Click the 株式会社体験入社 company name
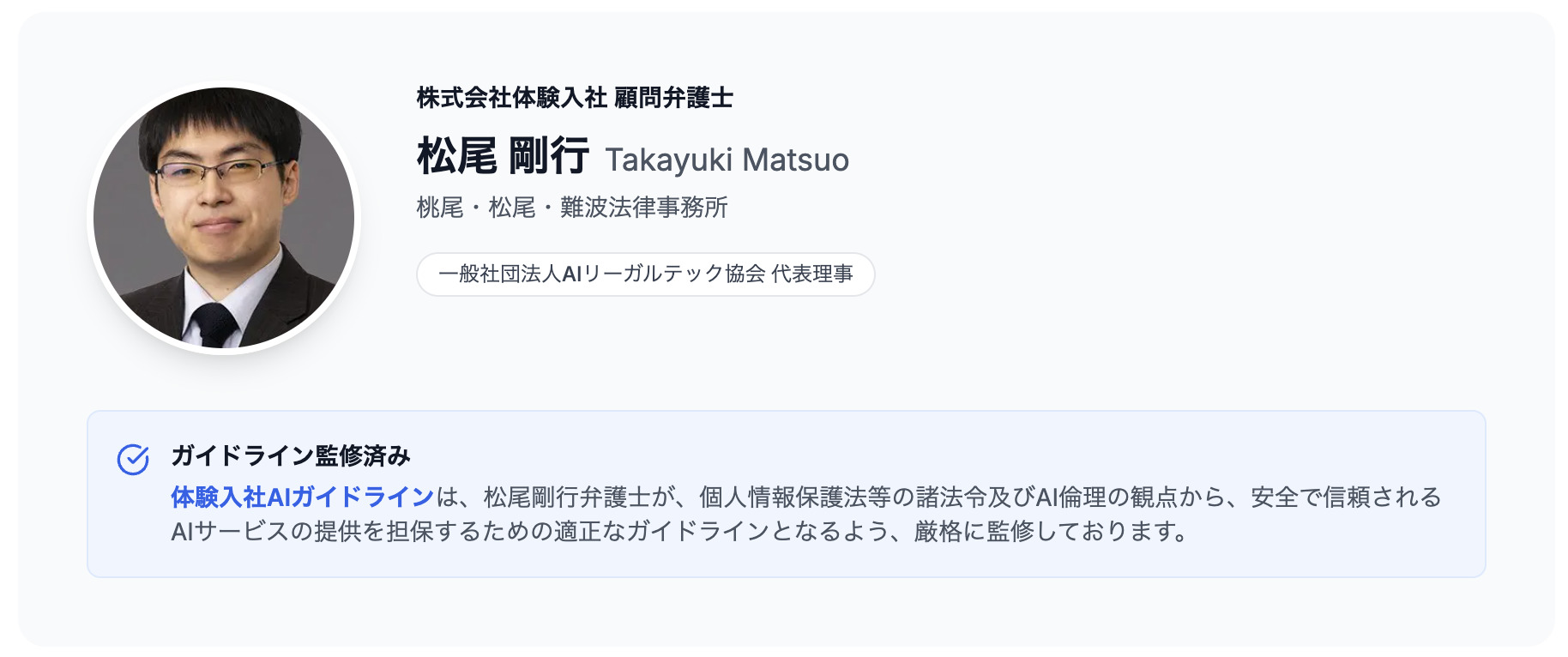Viewport: 1568px width, 657px height. (x=511, y=98)
